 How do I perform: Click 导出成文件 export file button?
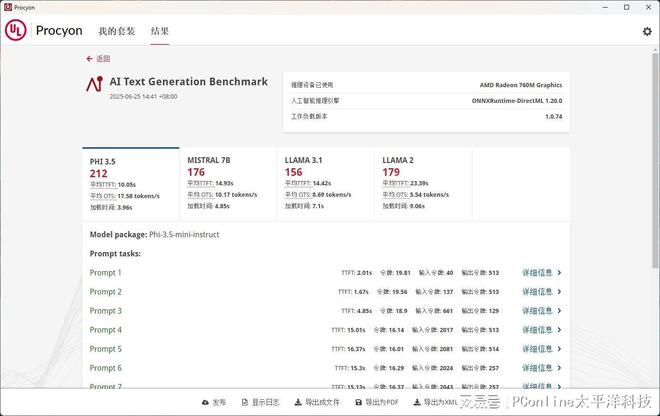pyautogui.click(x=317, y=403)
